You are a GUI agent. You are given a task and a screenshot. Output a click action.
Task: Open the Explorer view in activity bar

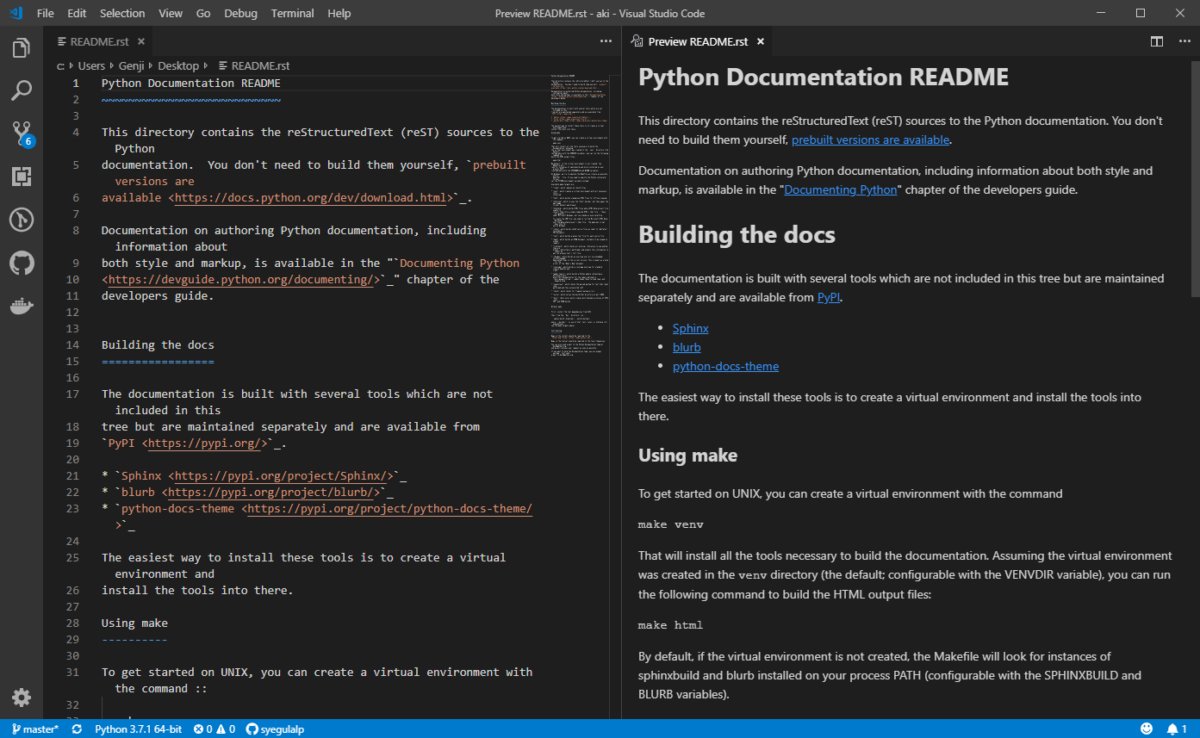pyautogui.click(x=21, y=48)
